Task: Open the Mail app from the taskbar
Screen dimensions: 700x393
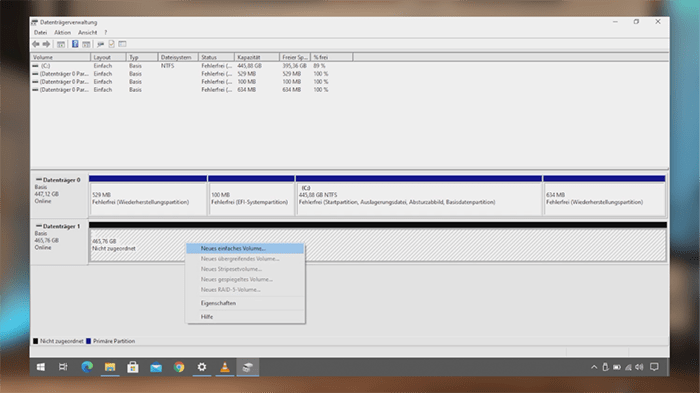Action: [x=156, y=367]
